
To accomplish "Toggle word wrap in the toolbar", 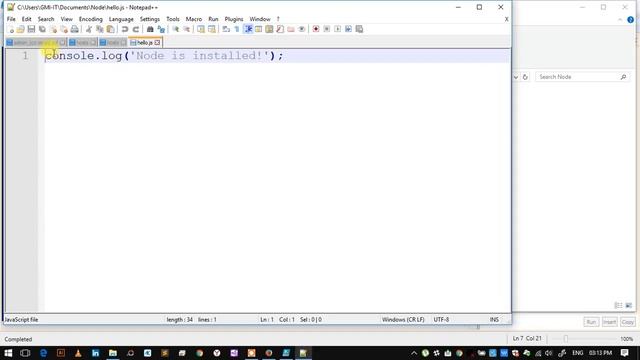I will (x=226, y=29).
